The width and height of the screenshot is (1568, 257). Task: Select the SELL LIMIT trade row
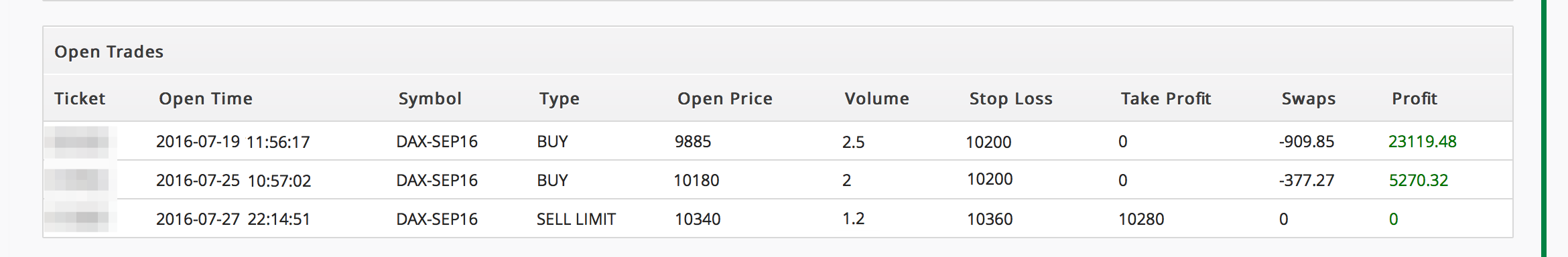click(x=778, y=219)
